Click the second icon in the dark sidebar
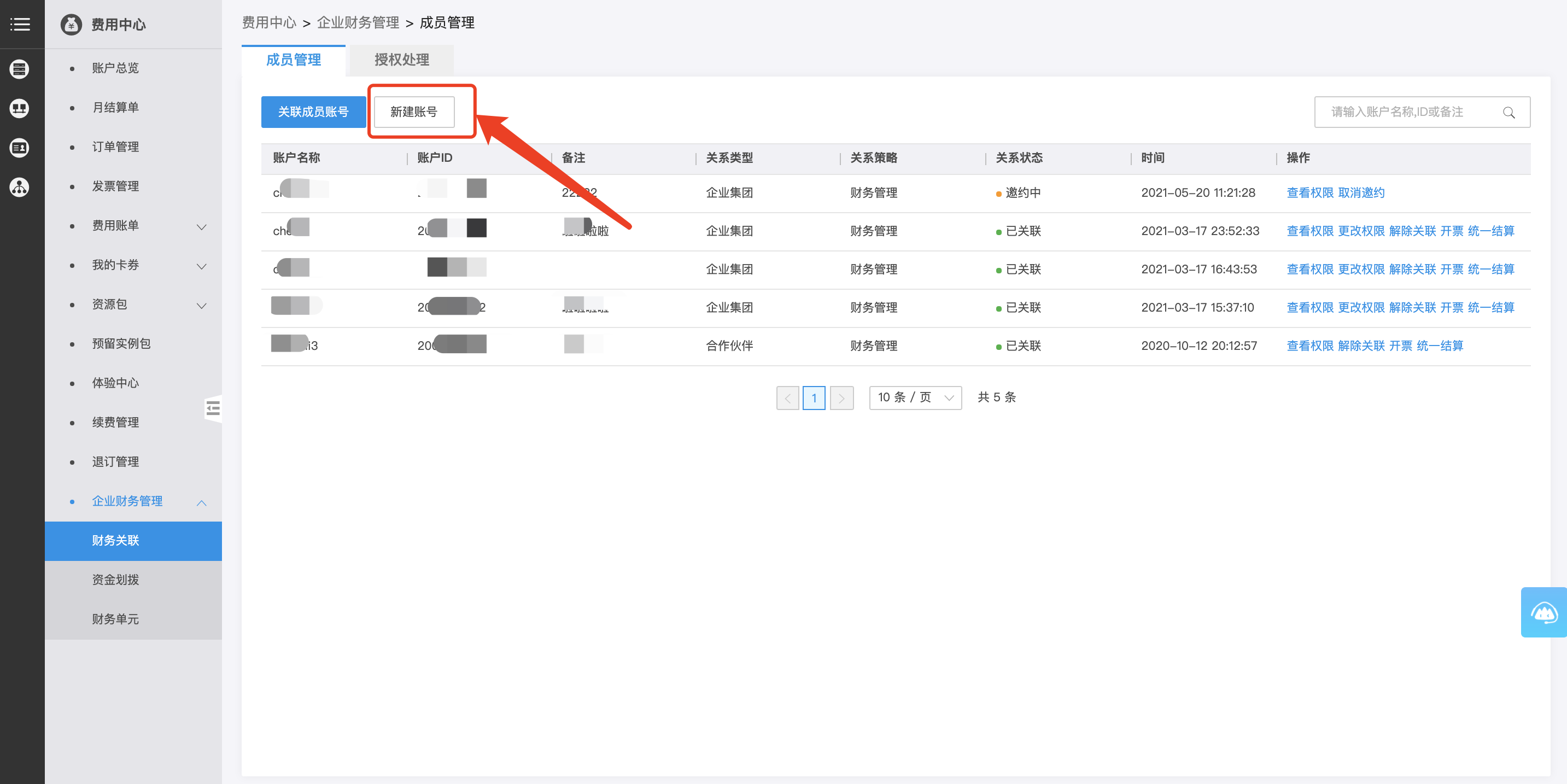 [x=20, y=108]
